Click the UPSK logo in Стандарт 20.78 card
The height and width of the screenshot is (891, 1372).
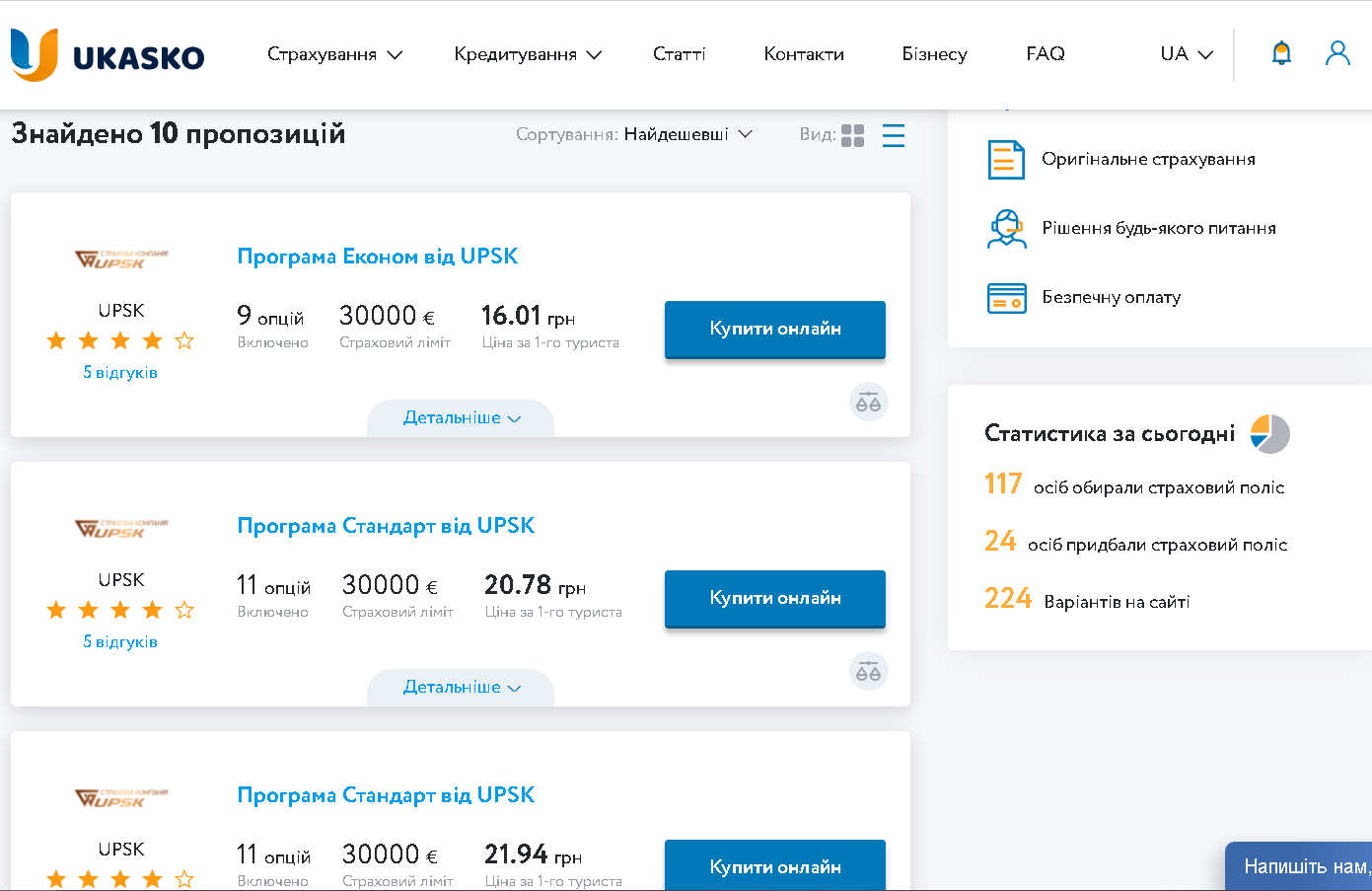click(x=121, y=528)
